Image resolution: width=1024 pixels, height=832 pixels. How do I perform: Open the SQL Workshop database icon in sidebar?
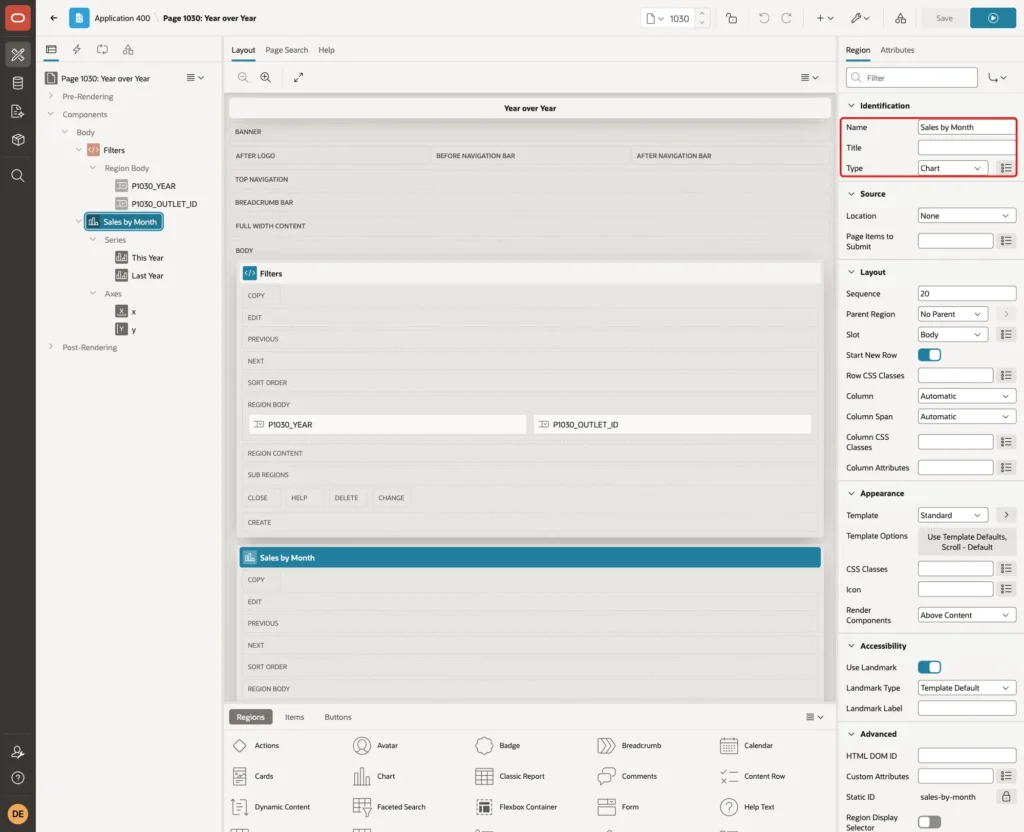tap(18, 83)
